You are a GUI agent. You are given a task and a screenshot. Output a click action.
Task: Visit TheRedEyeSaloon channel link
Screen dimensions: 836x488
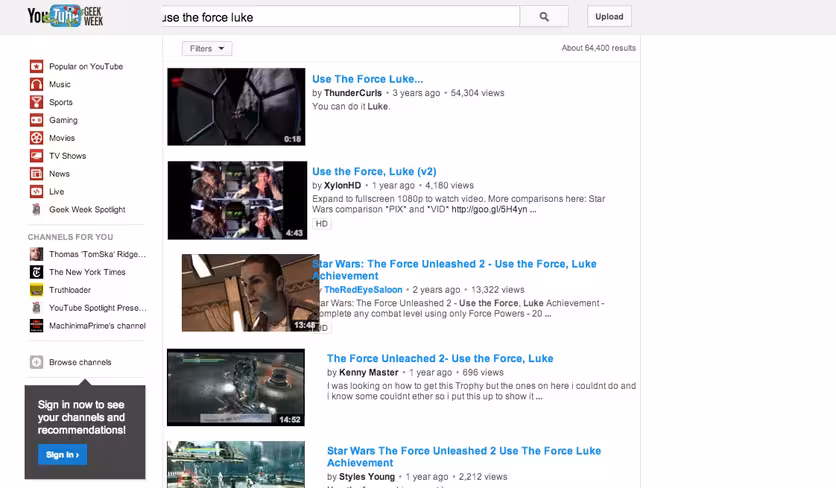363,290
